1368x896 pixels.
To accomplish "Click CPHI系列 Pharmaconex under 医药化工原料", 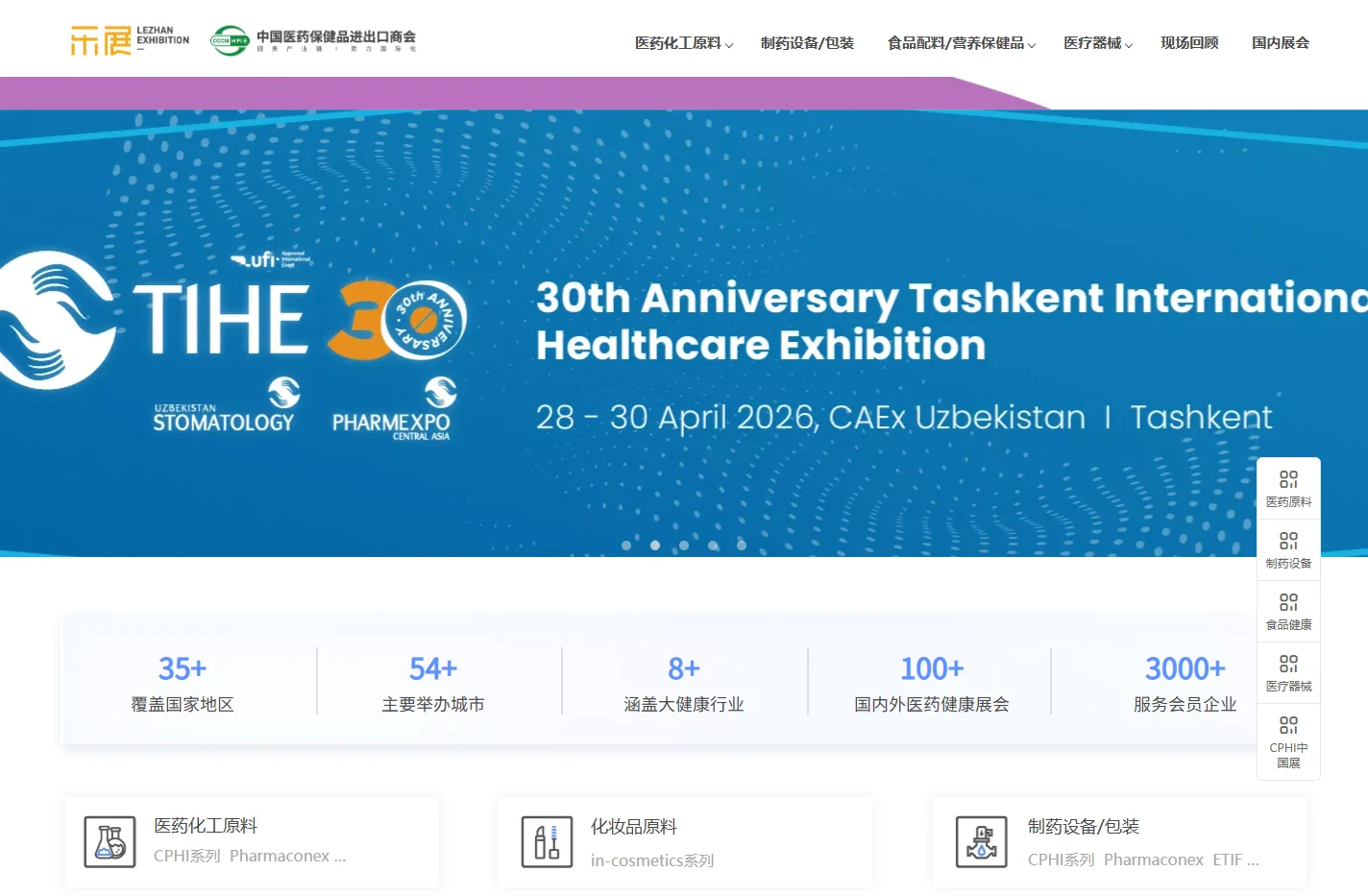I will [250, 856].
